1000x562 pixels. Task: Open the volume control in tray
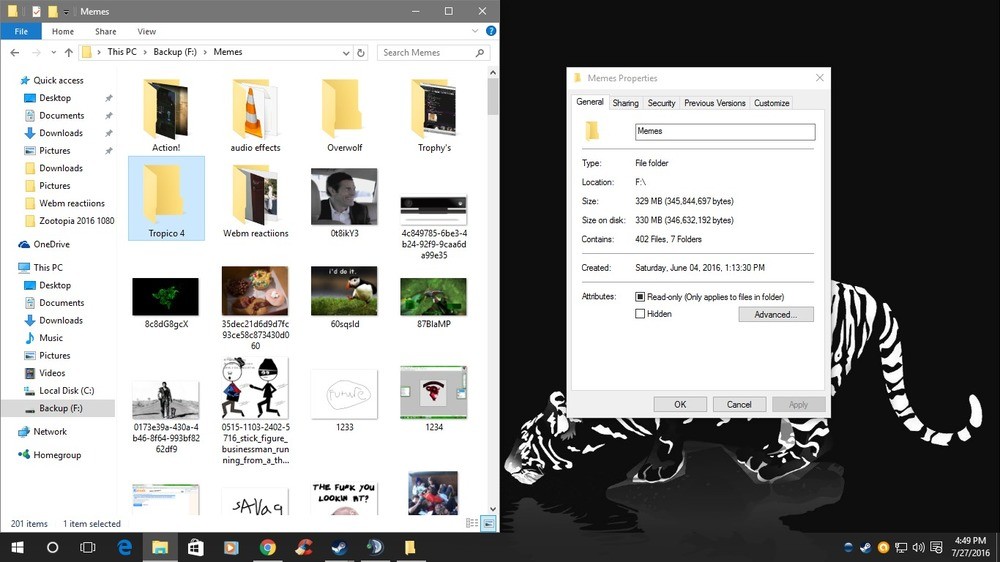click(x=918, y=547)
